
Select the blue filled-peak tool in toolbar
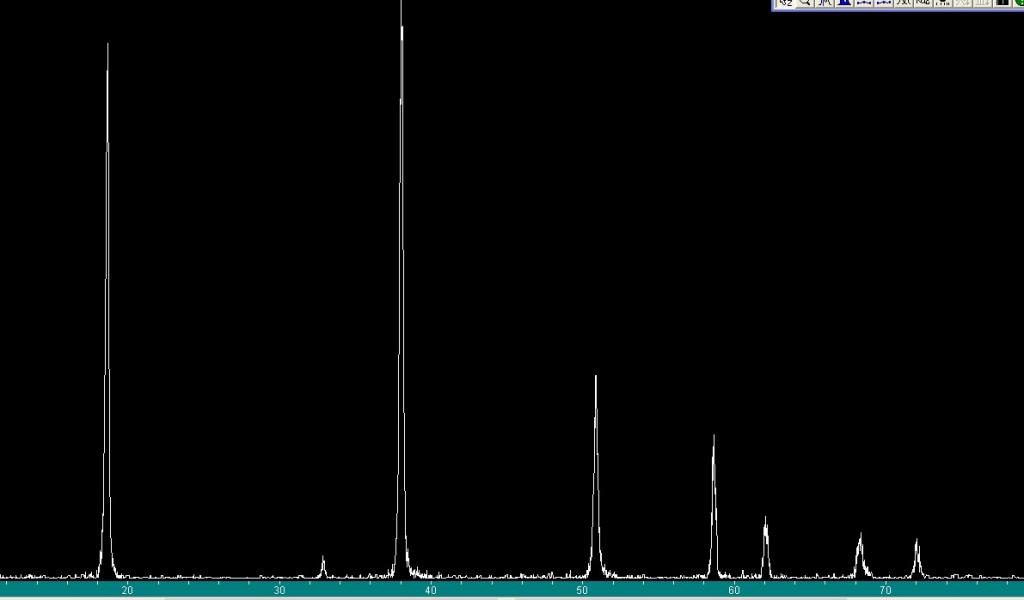click(x=844, y=3)
